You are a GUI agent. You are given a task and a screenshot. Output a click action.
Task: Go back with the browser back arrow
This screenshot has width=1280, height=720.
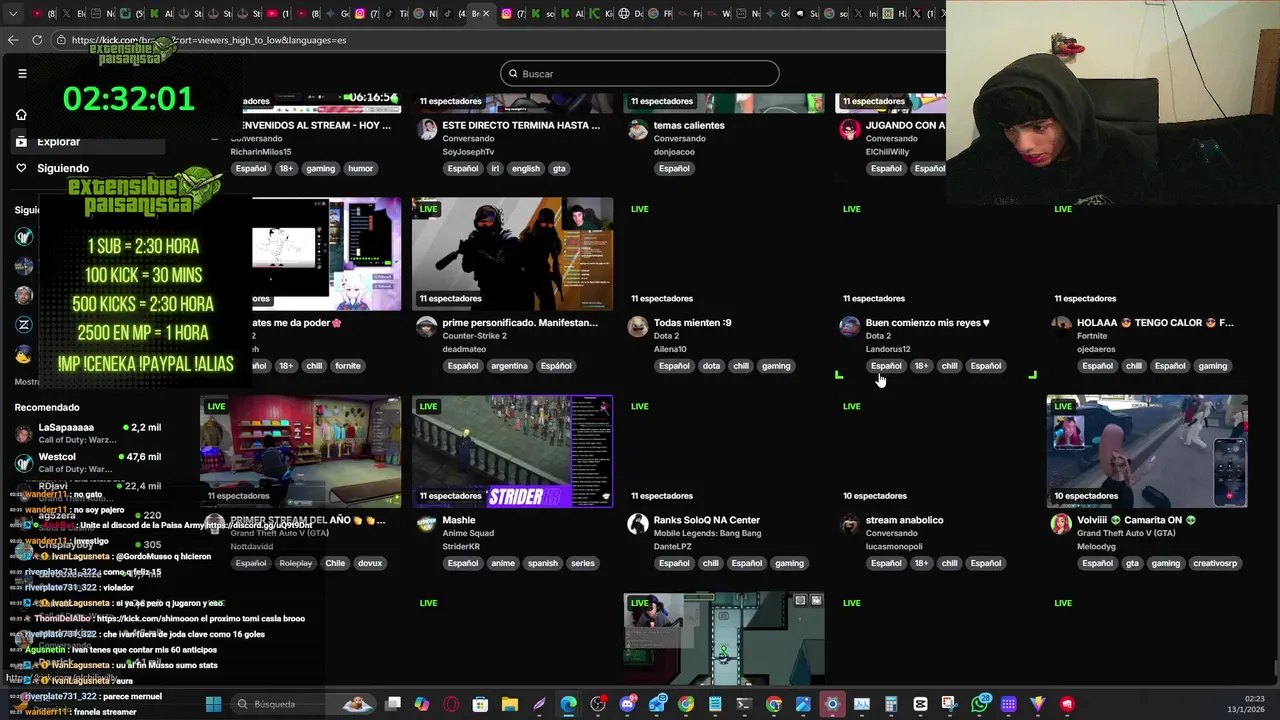(13, 40)
